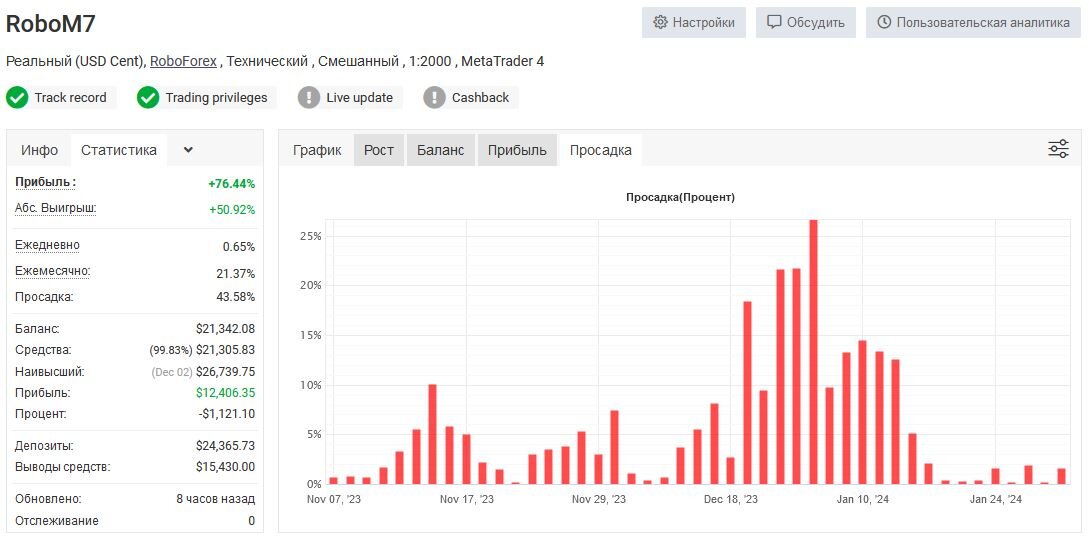
Task: Click the +76.44% profit value
Action: point(231,184)
